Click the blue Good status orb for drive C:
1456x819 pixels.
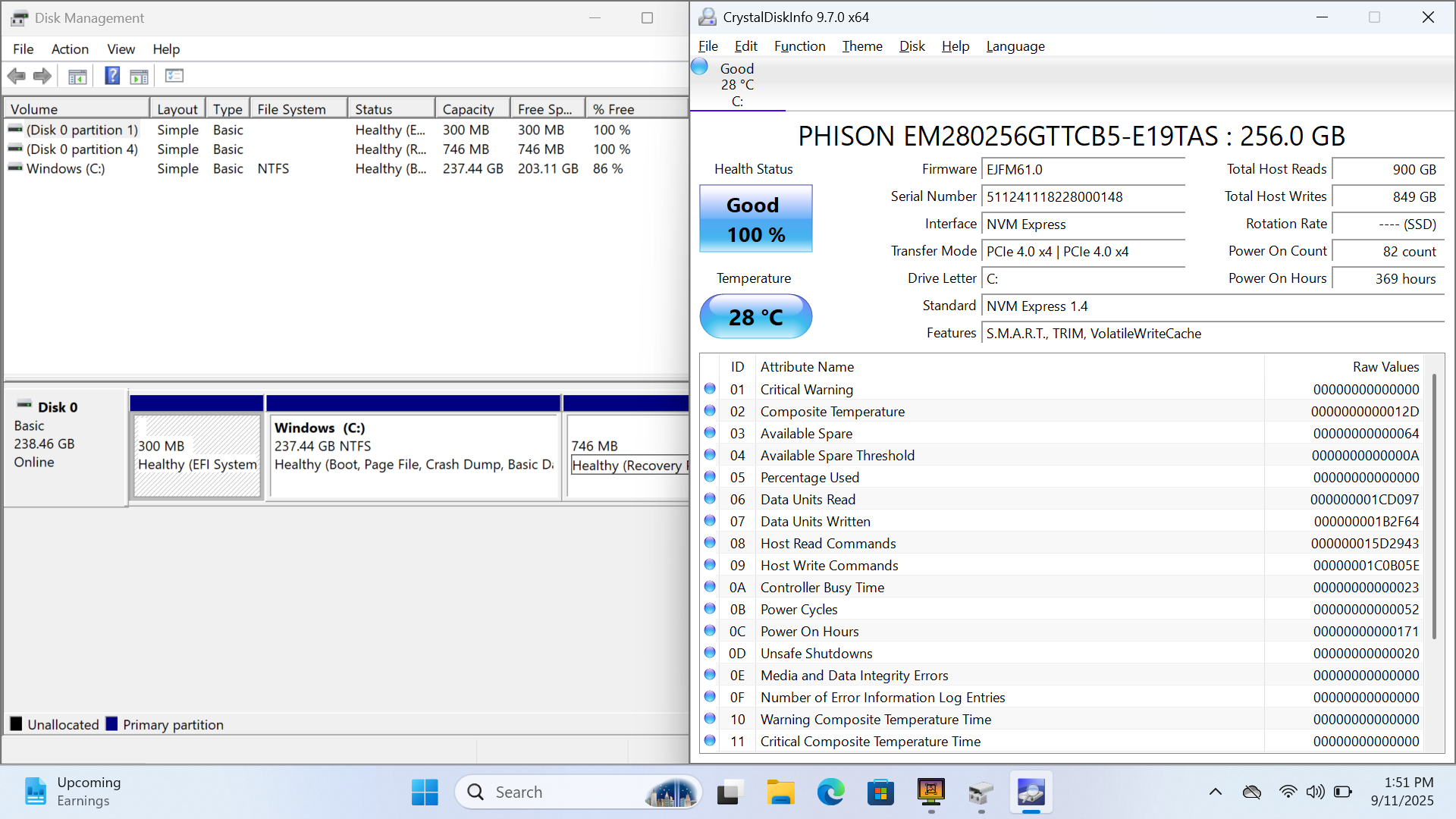(700, 67)
